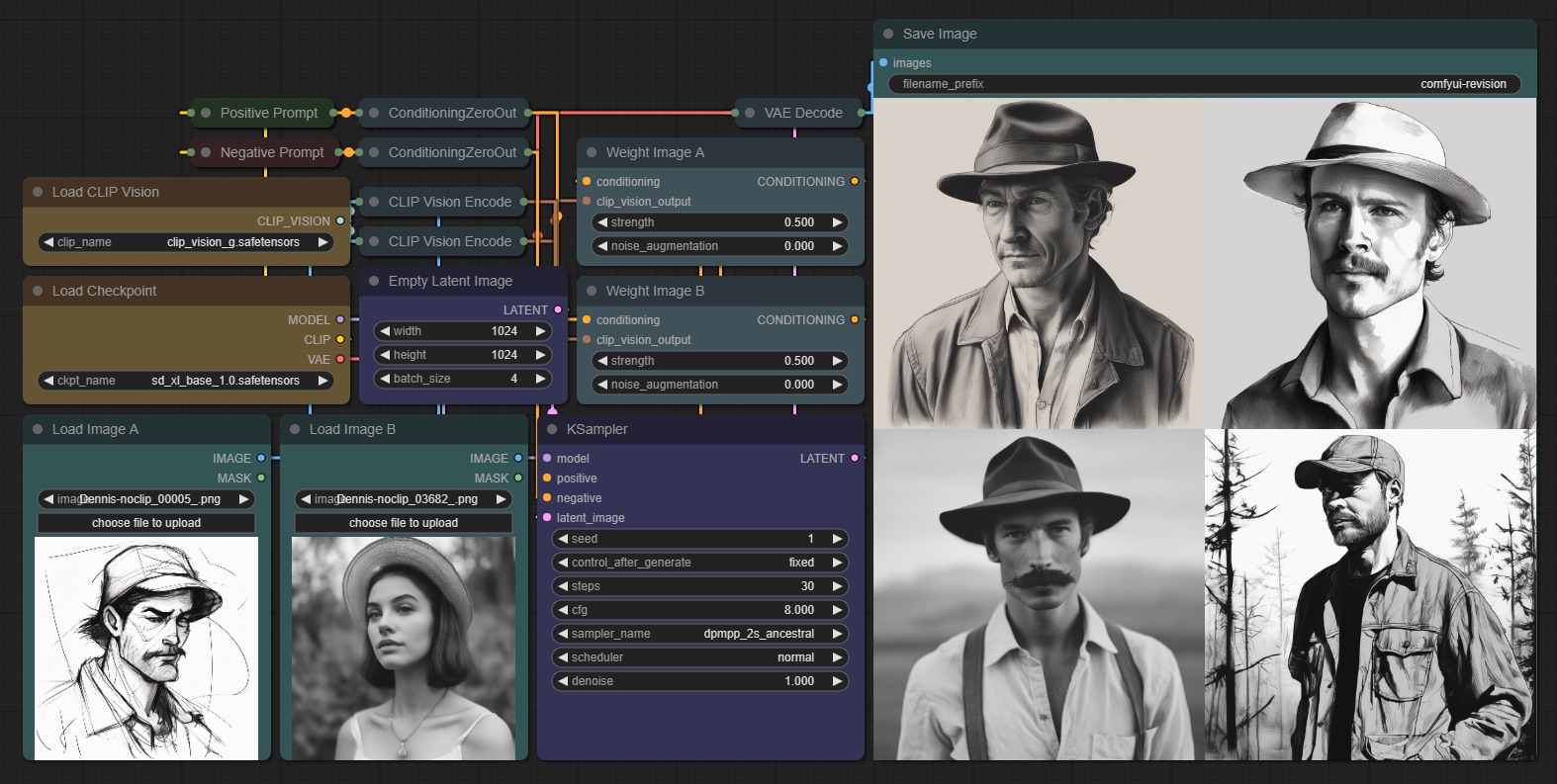Image resolution: width=1557 pixels, height=784 pixels.
Task: Collapse the KSampler node using its title dot
Action: [x=552, y=429]
